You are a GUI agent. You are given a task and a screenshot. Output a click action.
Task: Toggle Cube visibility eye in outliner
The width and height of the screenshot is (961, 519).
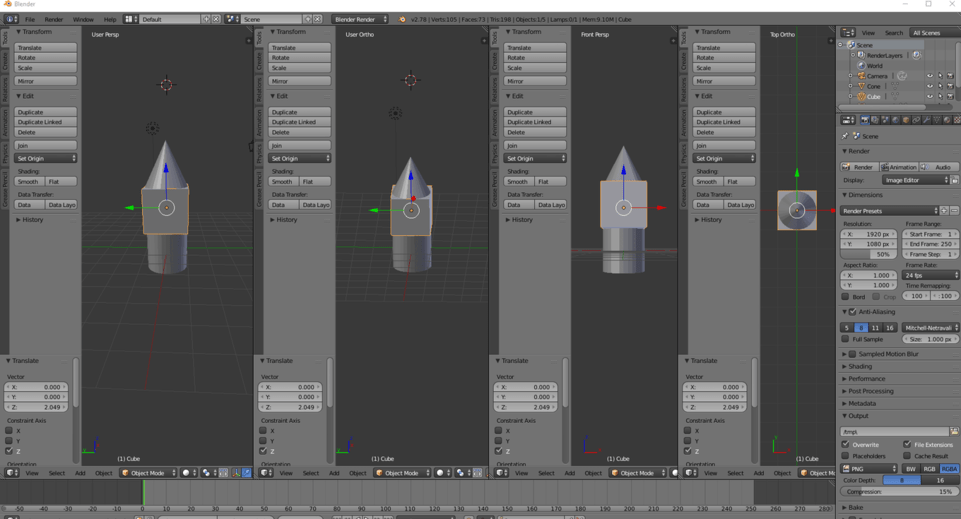coord(930,96)
